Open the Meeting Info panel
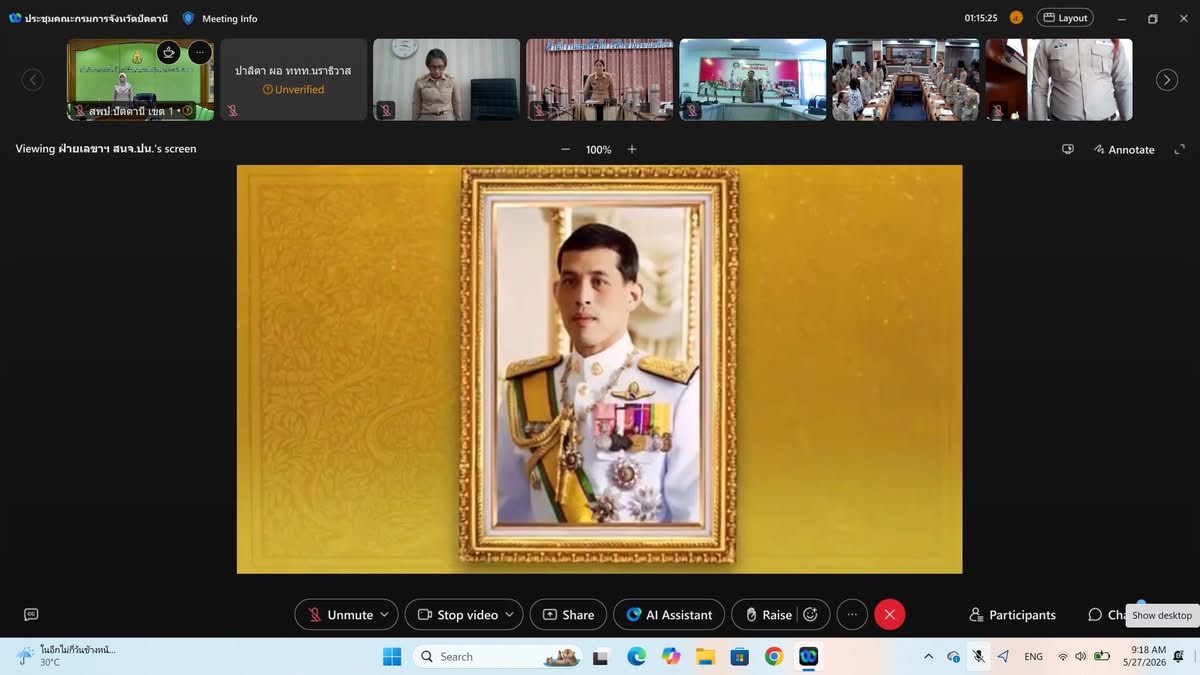 click(x=220, y=18)
